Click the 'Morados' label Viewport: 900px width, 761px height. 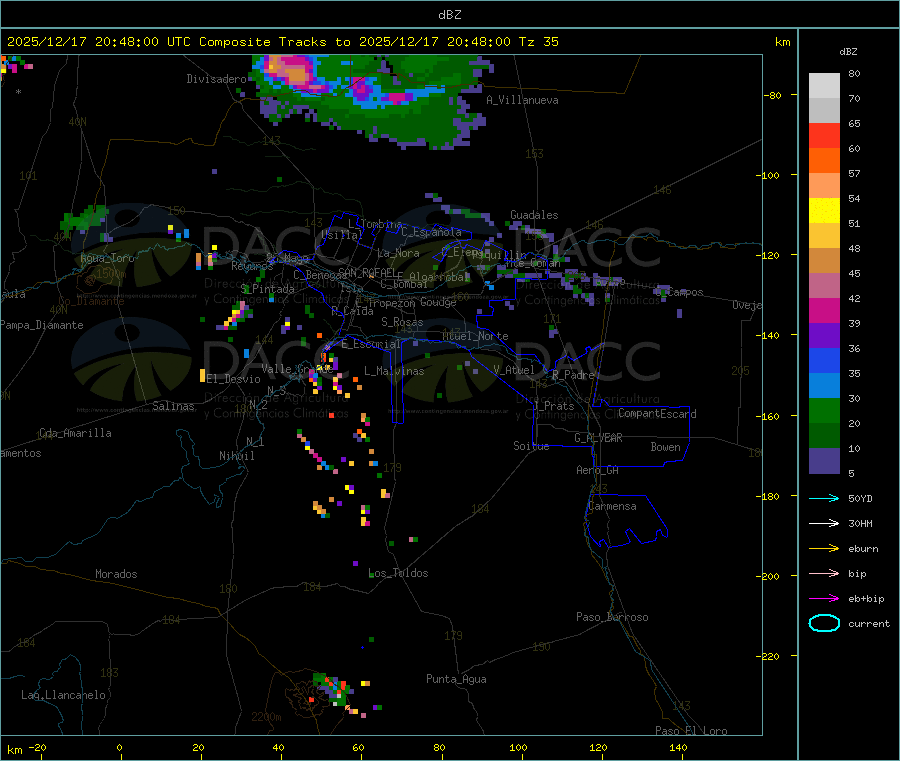[x=116, y=574]
